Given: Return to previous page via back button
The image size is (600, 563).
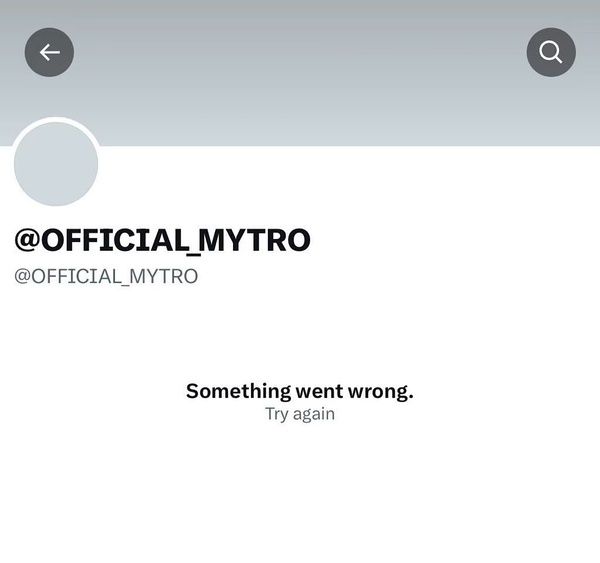Looking at the screenshot, I should [49, 52].
